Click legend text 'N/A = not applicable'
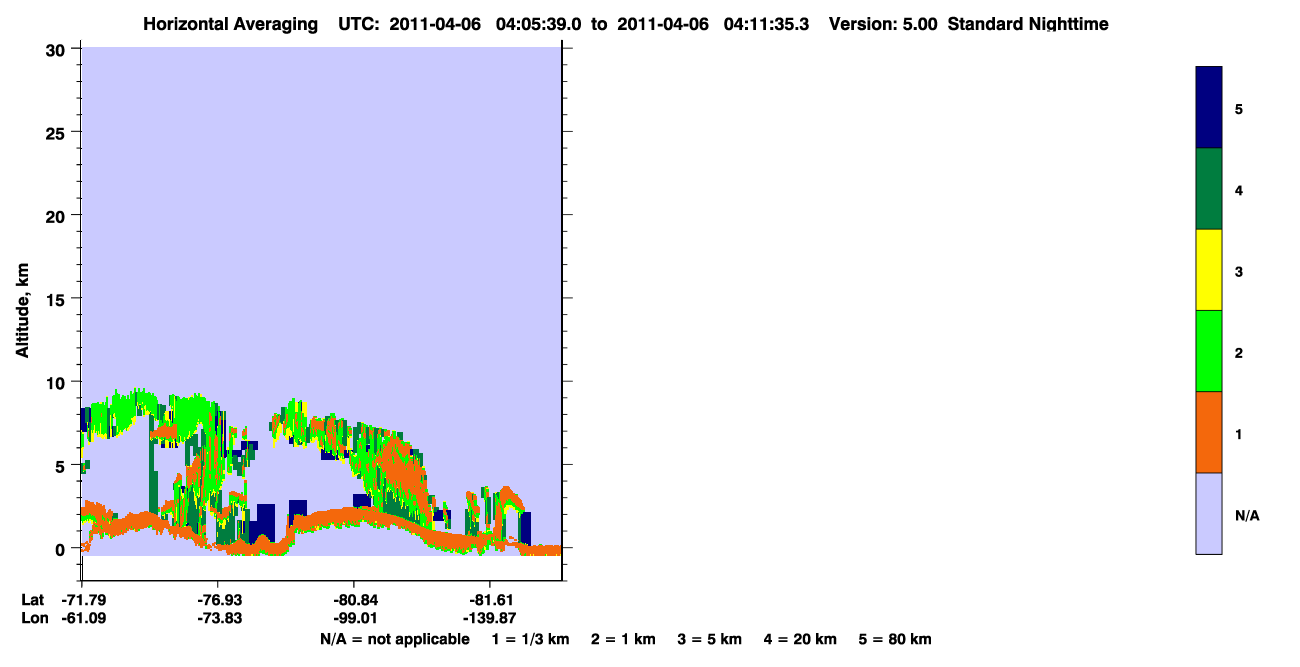Image resolution: width=1300 pixels, height=667 pixels. [395, 639]
